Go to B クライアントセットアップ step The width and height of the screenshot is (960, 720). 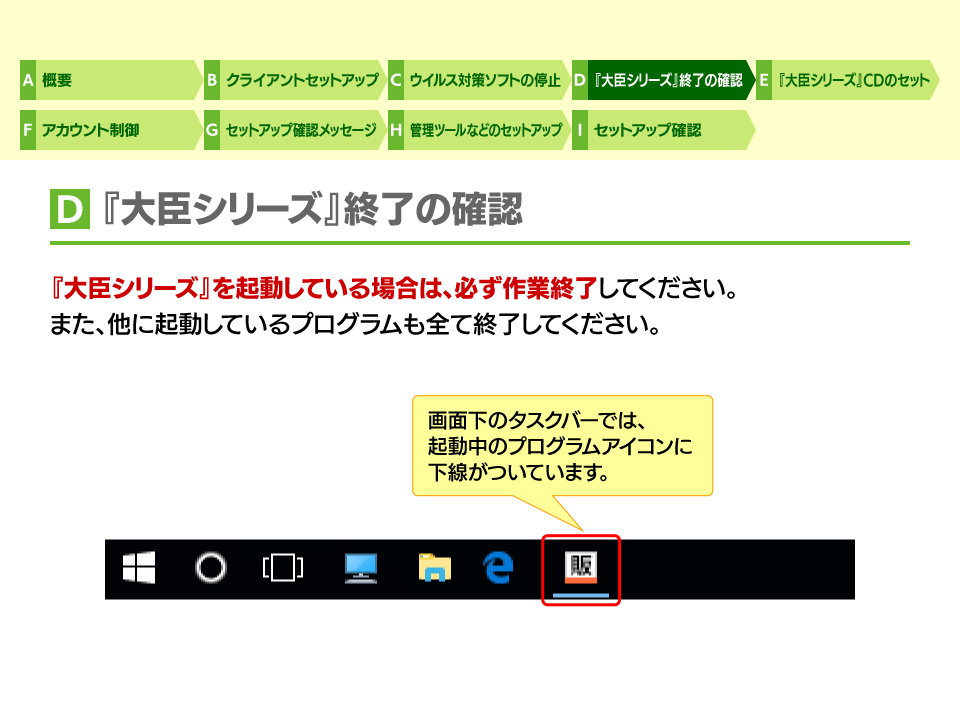(295, 80)
